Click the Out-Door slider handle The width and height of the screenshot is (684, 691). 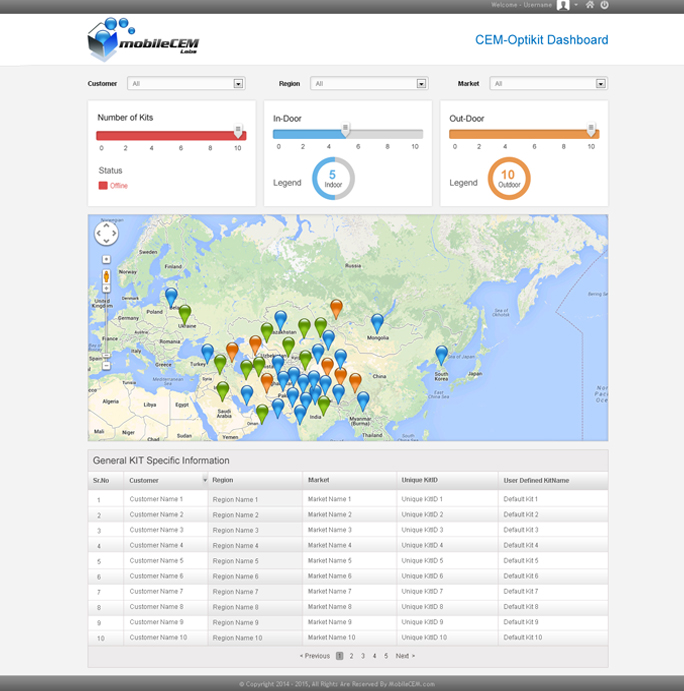(x=591, y=130)
